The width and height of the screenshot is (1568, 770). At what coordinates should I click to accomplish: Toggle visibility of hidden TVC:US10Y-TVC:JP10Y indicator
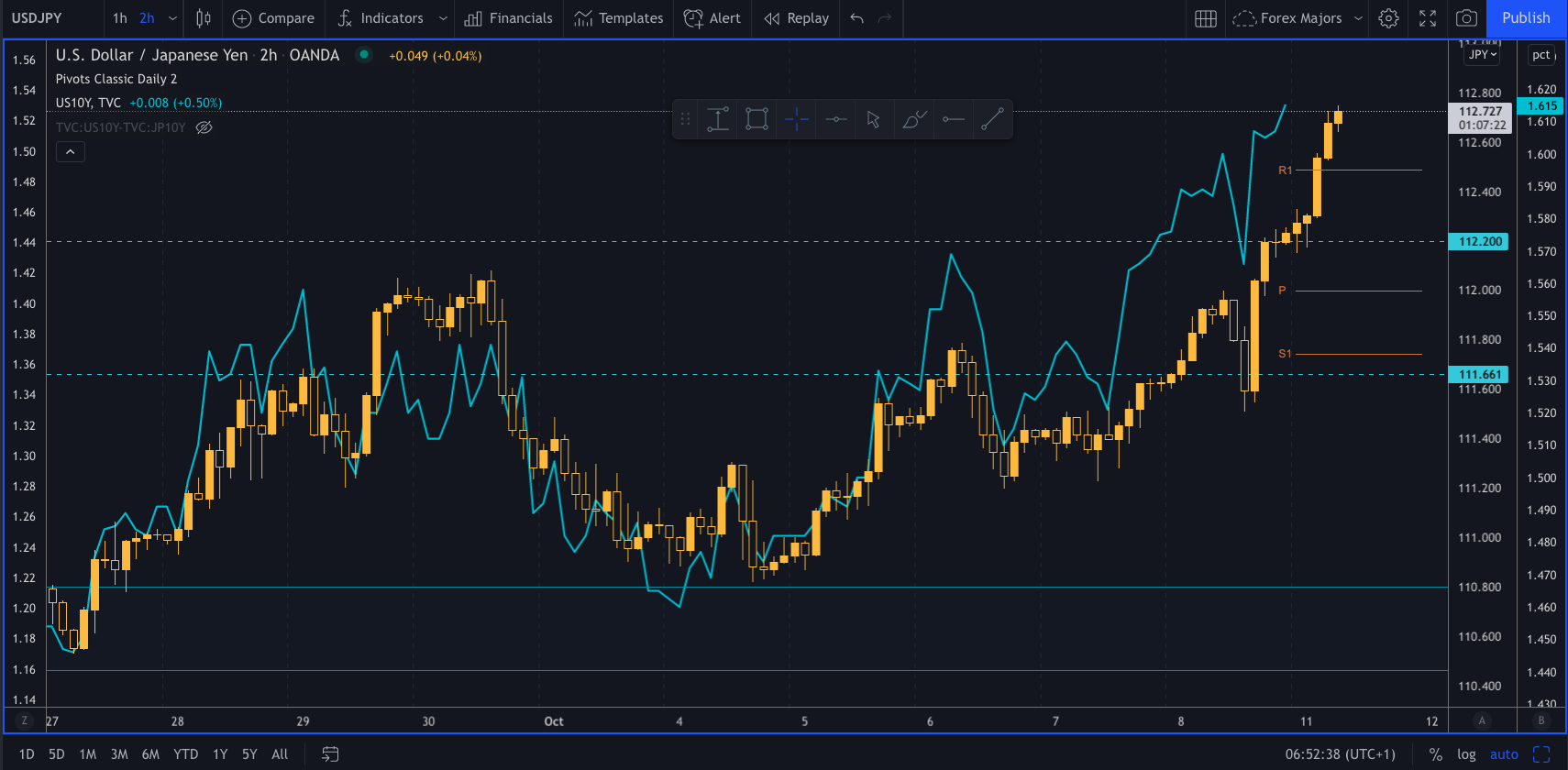[x=204, y=127]
